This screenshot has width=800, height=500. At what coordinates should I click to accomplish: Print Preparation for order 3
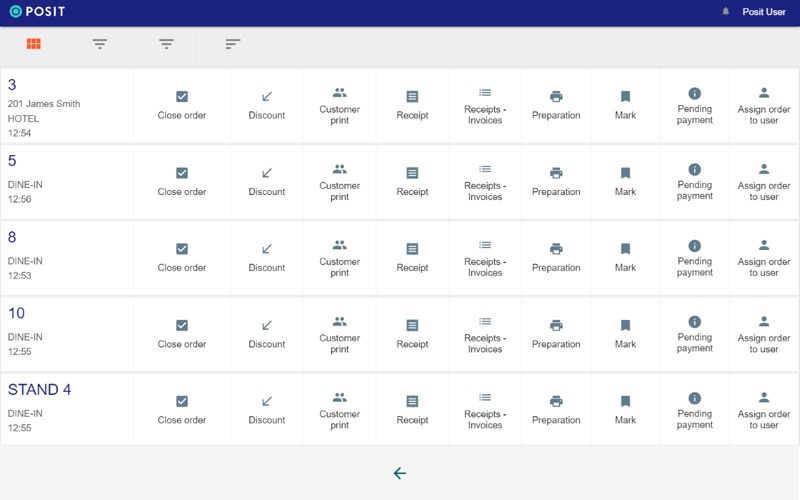[x=556, y=106]
